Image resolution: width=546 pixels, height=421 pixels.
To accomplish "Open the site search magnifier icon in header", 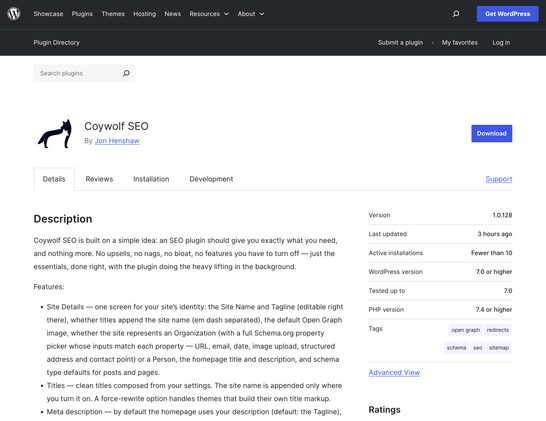I will pos(456,14).
